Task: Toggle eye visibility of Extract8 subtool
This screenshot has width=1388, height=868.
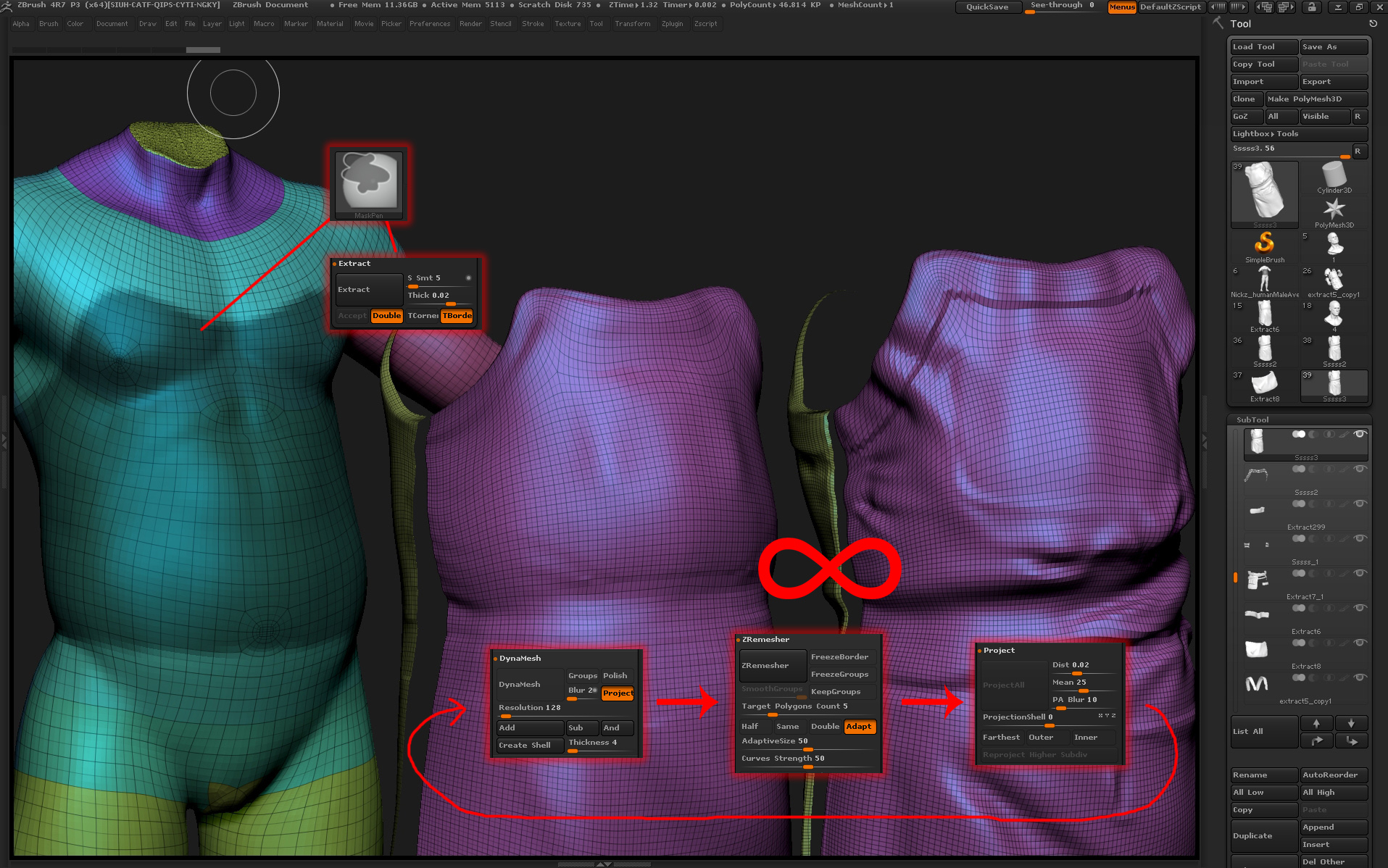Action: tap(1360, 643)
